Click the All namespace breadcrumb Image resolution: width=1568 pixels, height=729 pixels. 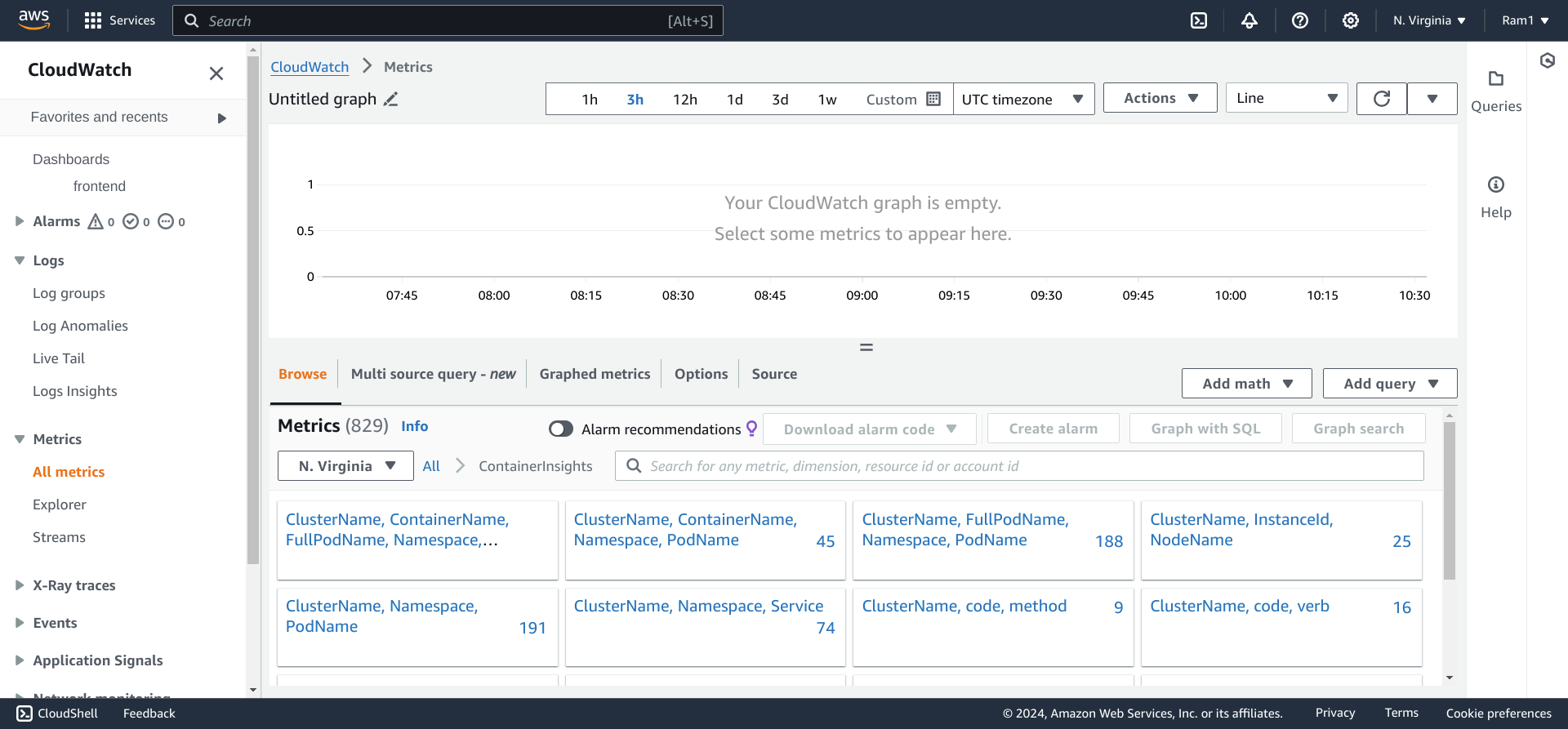pyautogui.click(x=431, y=466)
